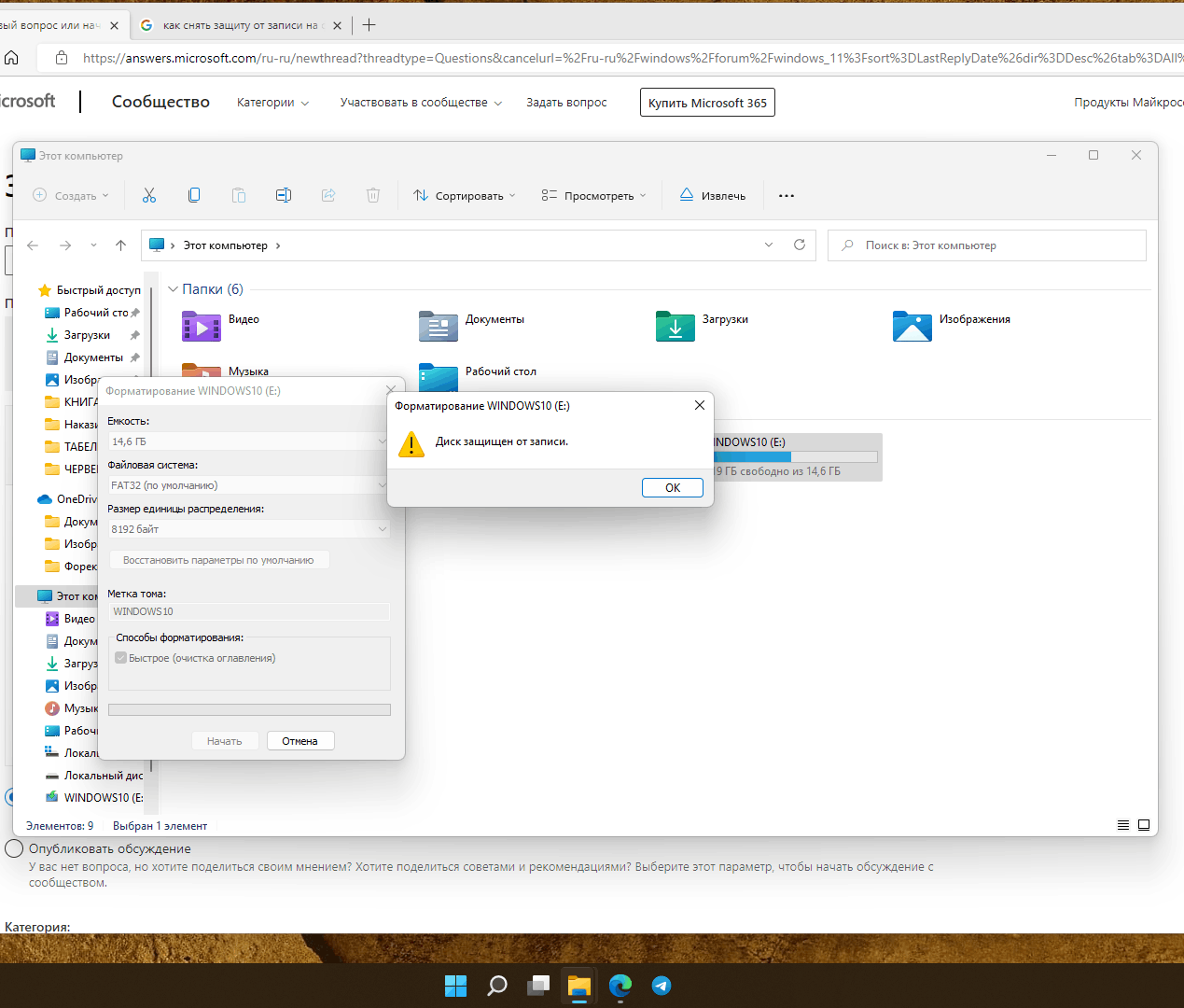Collapse the Папки (6) group
The height and width of the screenshot is (1008, 1184).
pyautogui.click(x=173, y=289)
